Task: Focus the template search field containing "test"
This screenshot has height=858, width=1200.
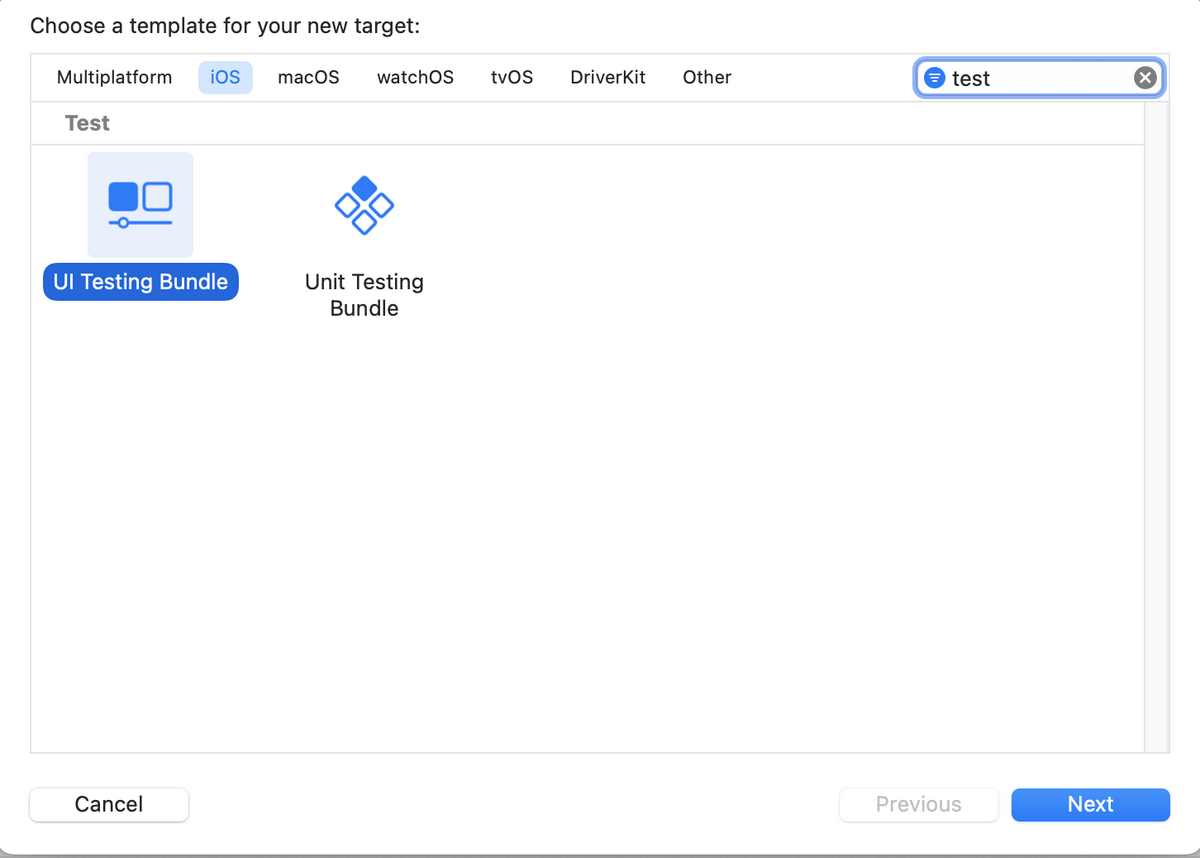Action: coord(1040,78)
